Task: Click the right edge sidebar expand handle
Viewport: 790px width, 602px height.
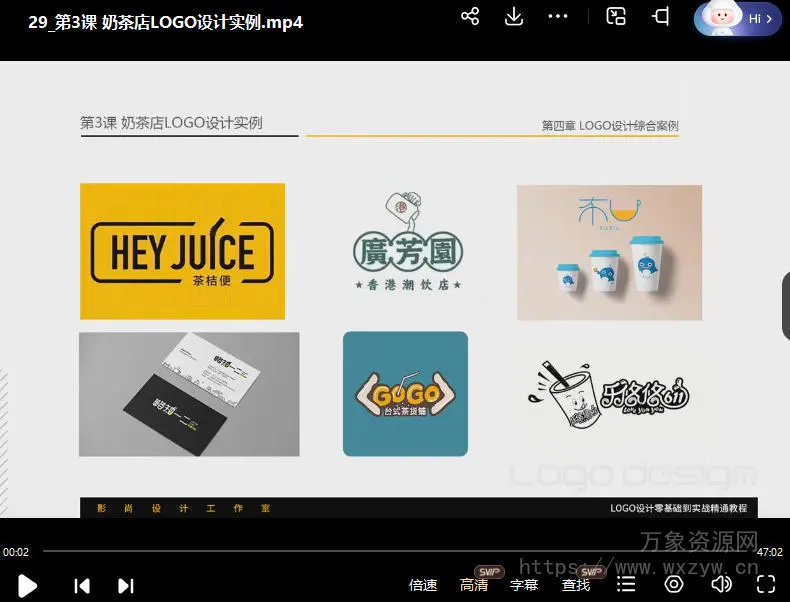Action: point(785,306)
